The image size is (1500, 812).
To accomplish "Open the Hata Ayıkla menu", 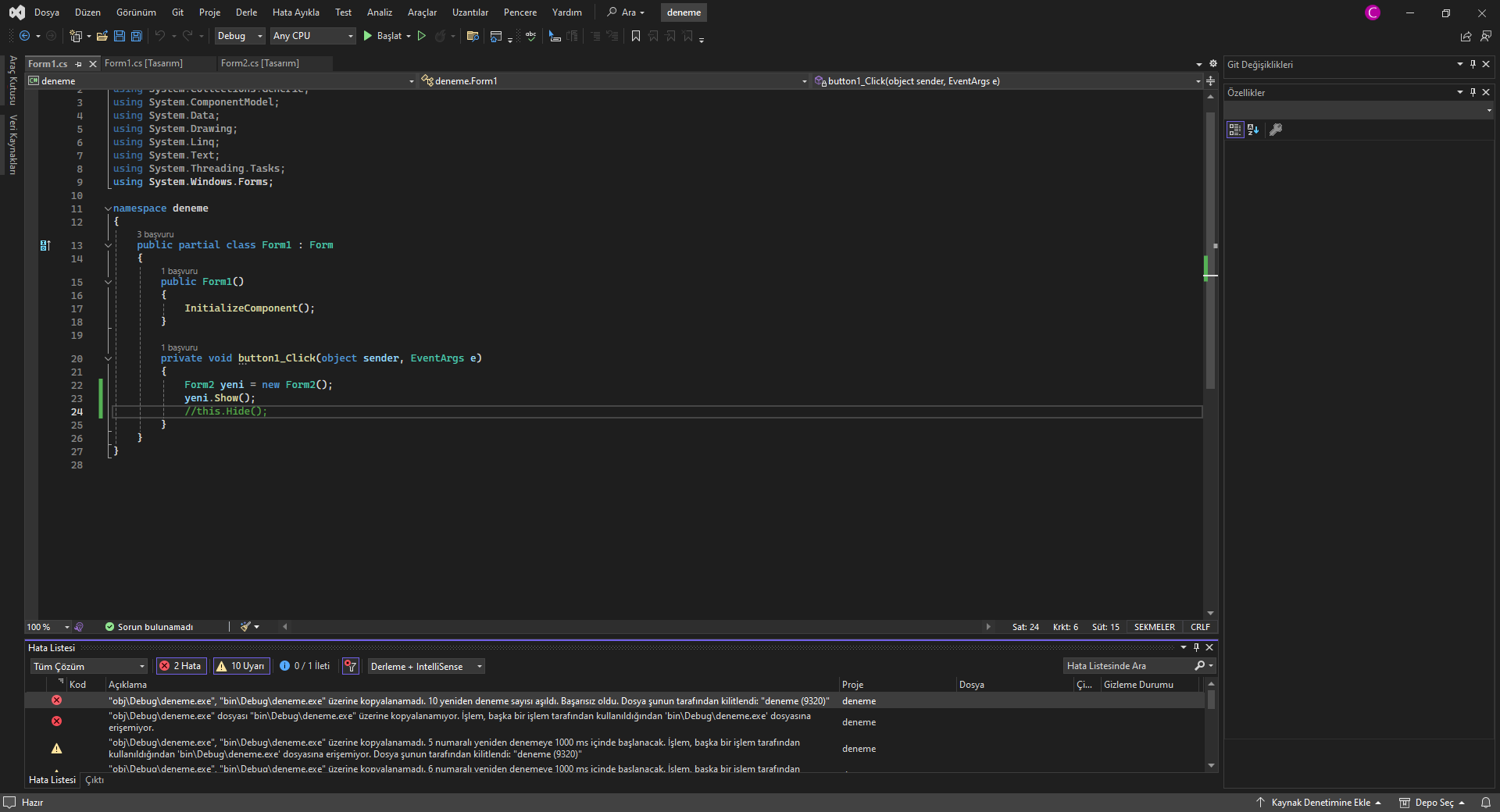I will click(295, 12).
